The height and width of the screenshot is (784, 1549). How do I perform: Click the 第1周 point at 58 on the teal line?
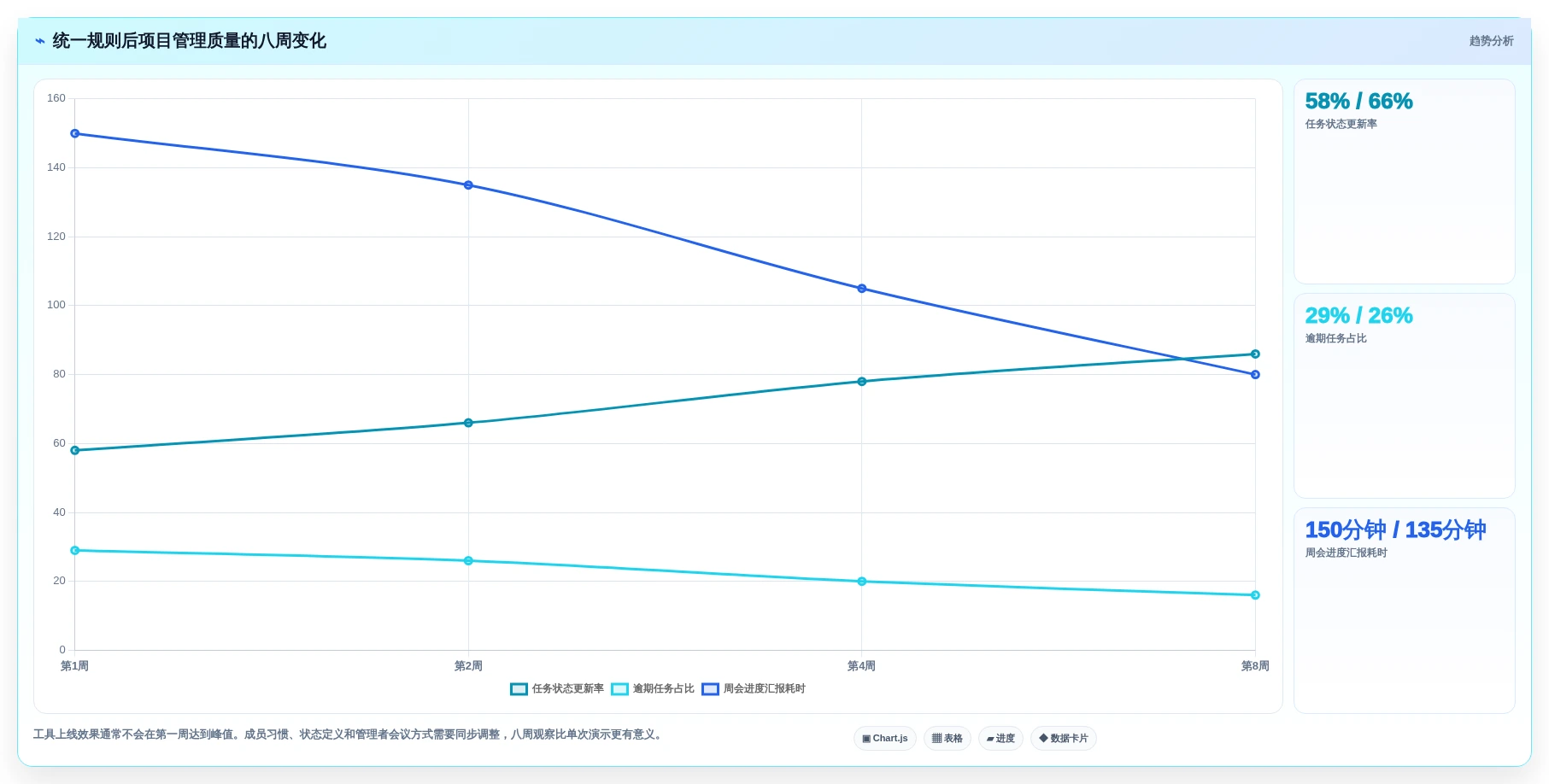tap(75, 451)
